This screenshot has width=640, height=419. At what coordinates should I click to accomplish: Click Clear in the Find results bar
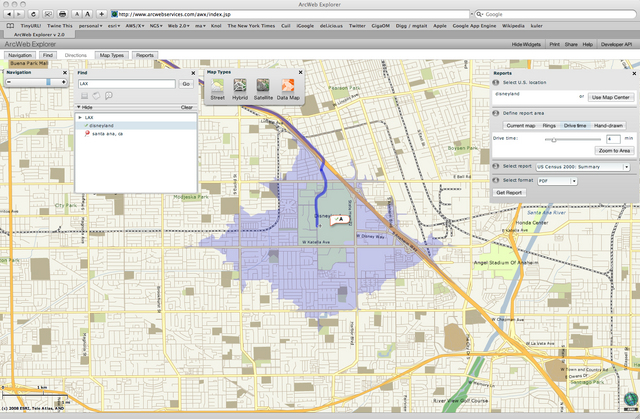pos(187,107)
